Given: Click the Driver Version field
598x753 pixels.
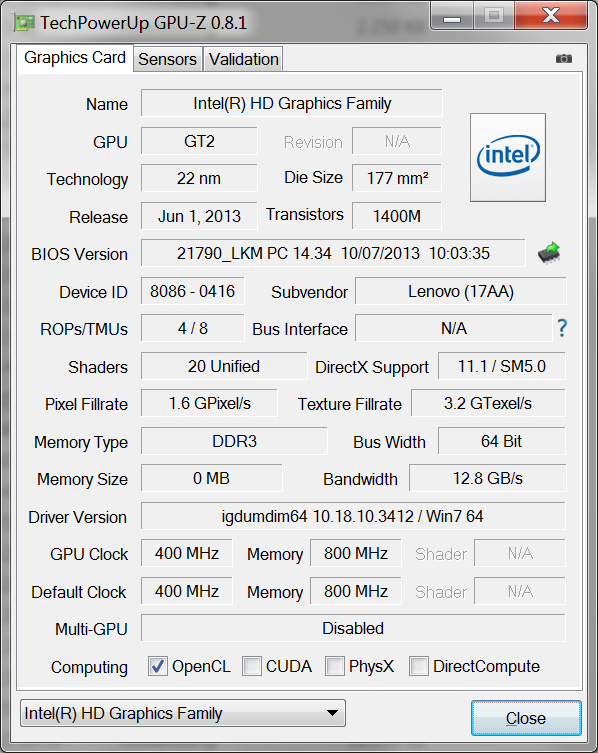Looking at the screenshot, I should (353, 516).
